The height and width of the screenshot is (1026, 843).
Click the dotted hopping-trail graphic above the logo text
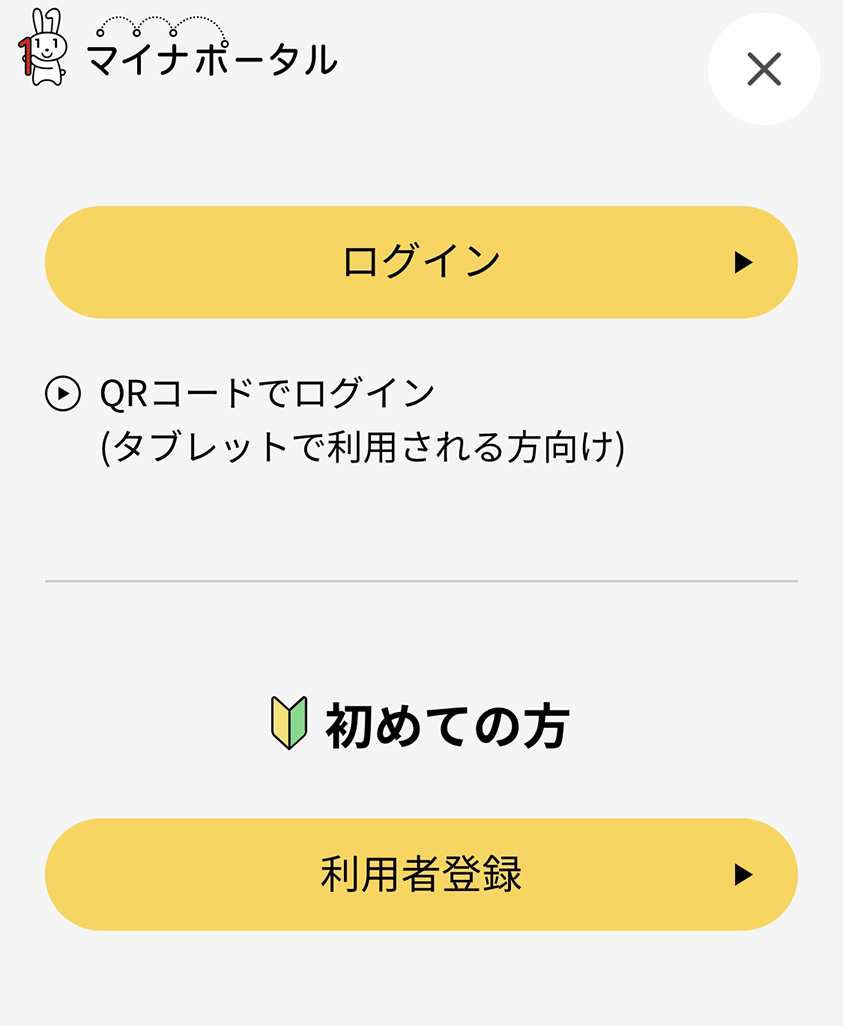(162, 27)
